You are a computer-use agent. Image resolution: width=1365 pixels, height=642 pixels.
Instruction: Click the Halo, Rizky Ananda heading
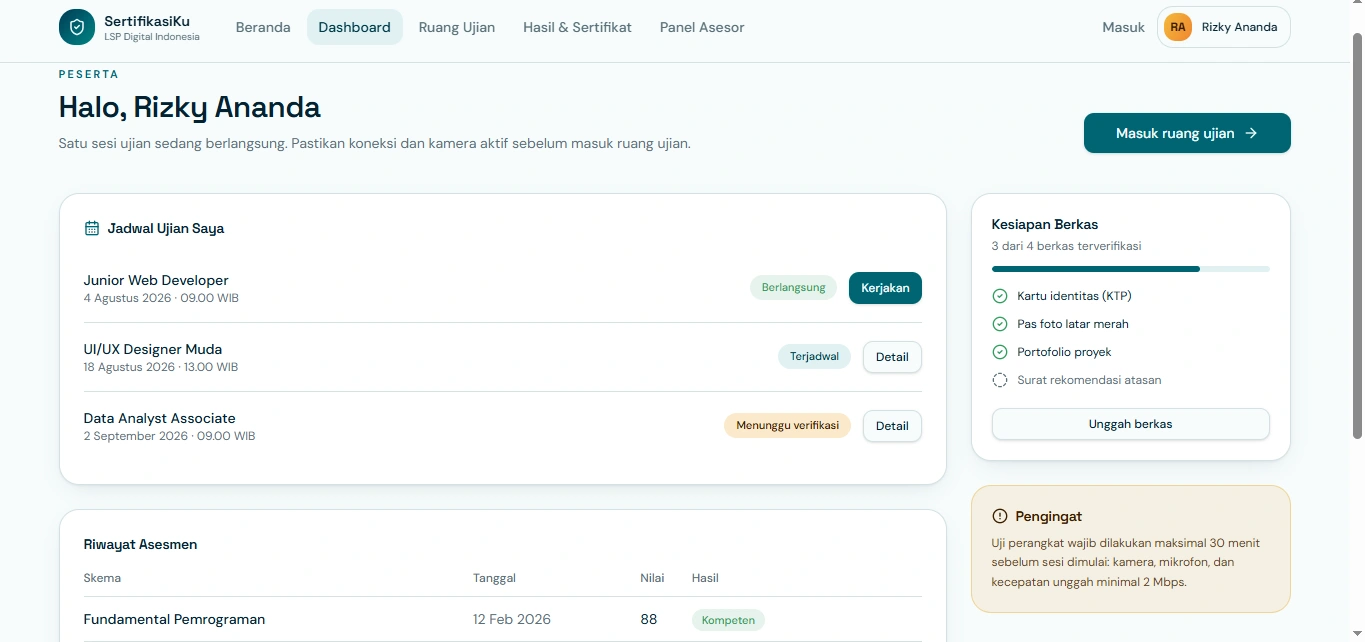(190, 107)
